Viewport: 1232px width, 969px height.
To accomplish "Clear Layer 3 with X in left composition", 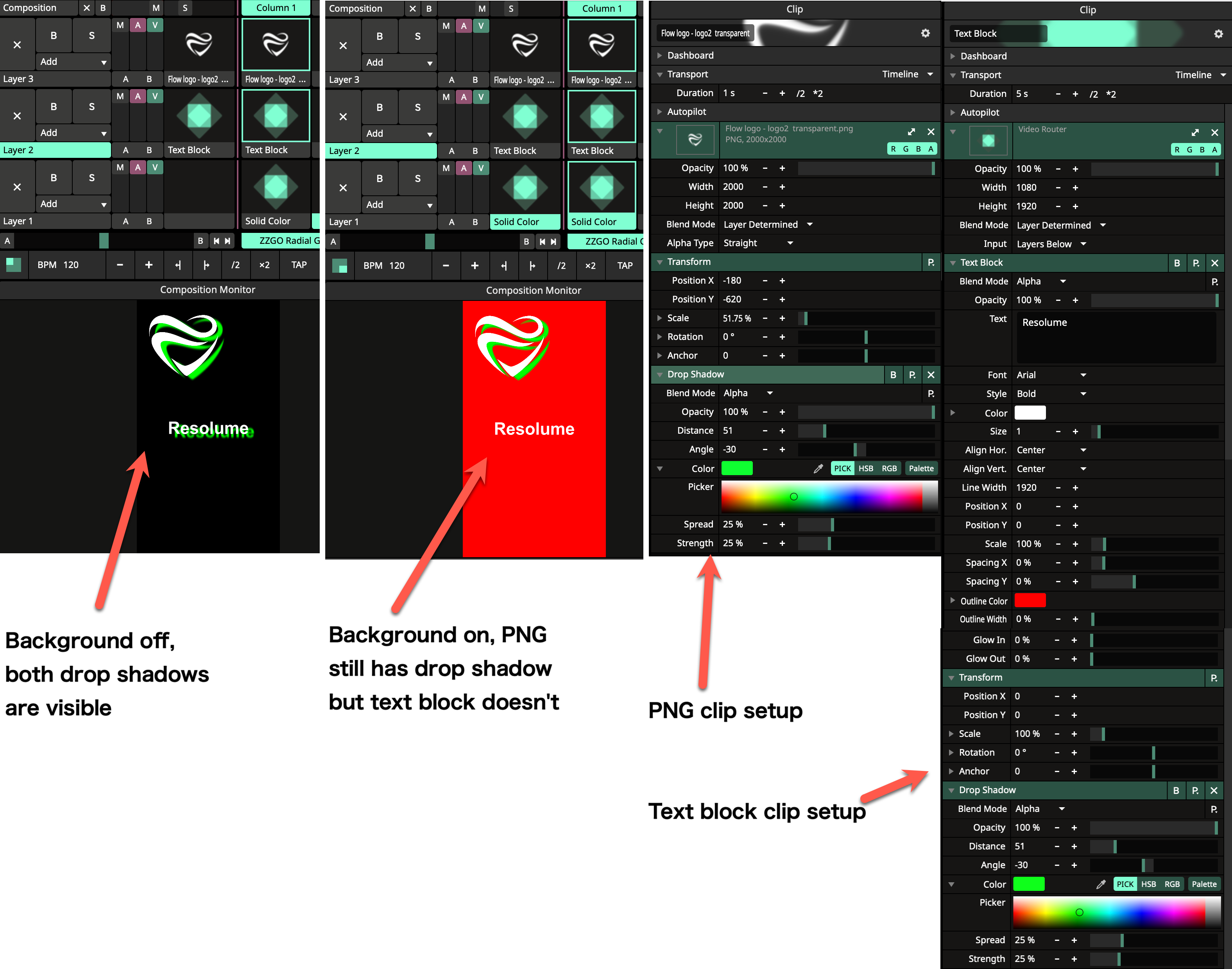I will pyautogui.click(x=17, y=44).
